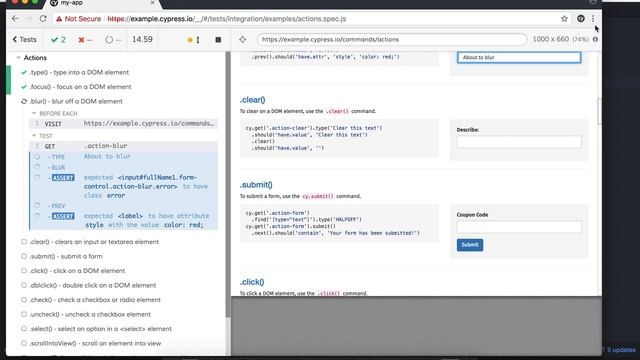The image size is (640, 360).
Task: Open the passed .focus() test row
Action: 80,87
